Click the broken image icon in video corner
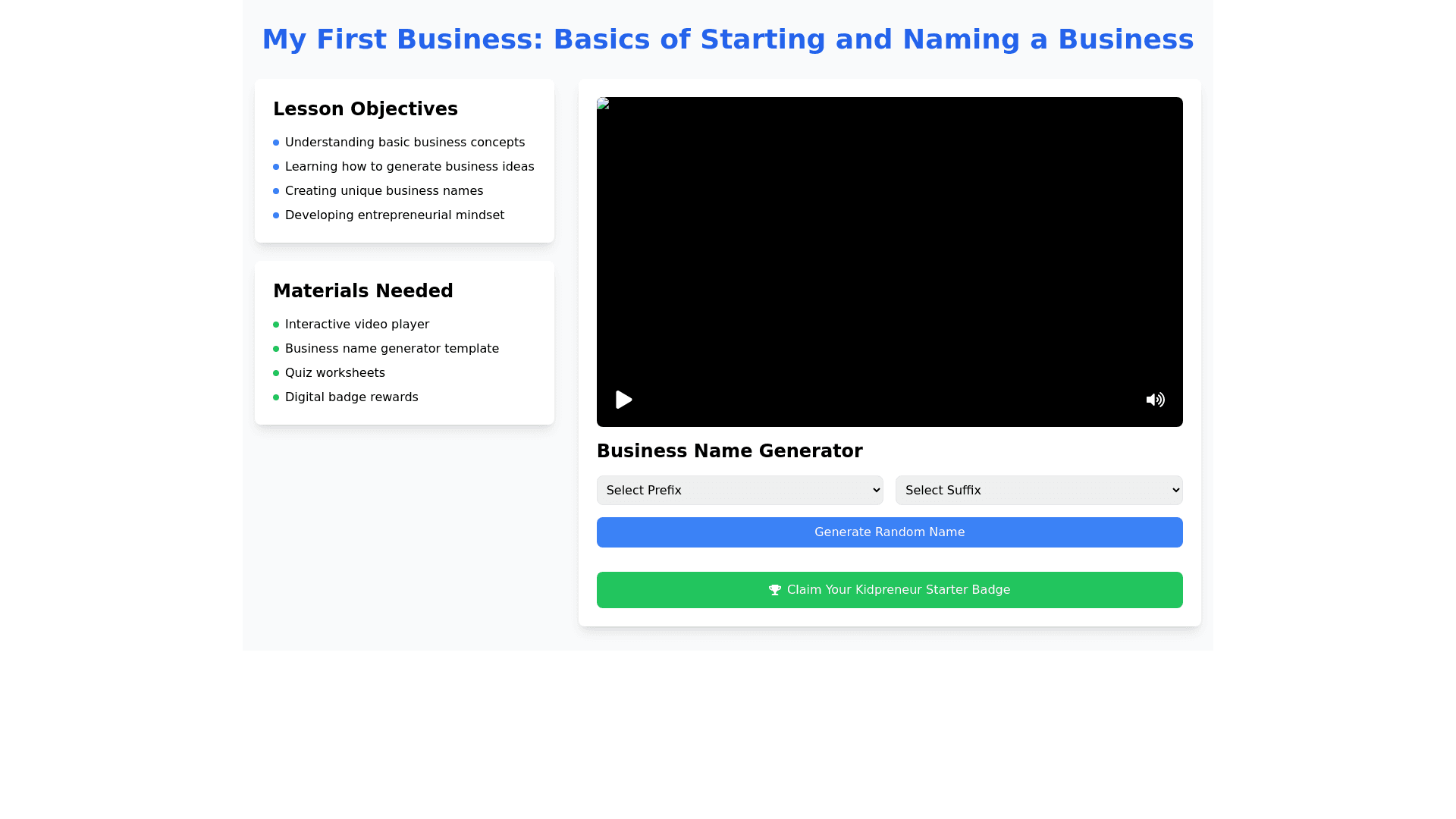Screen dimensions: 1456x819 (603, 104)
